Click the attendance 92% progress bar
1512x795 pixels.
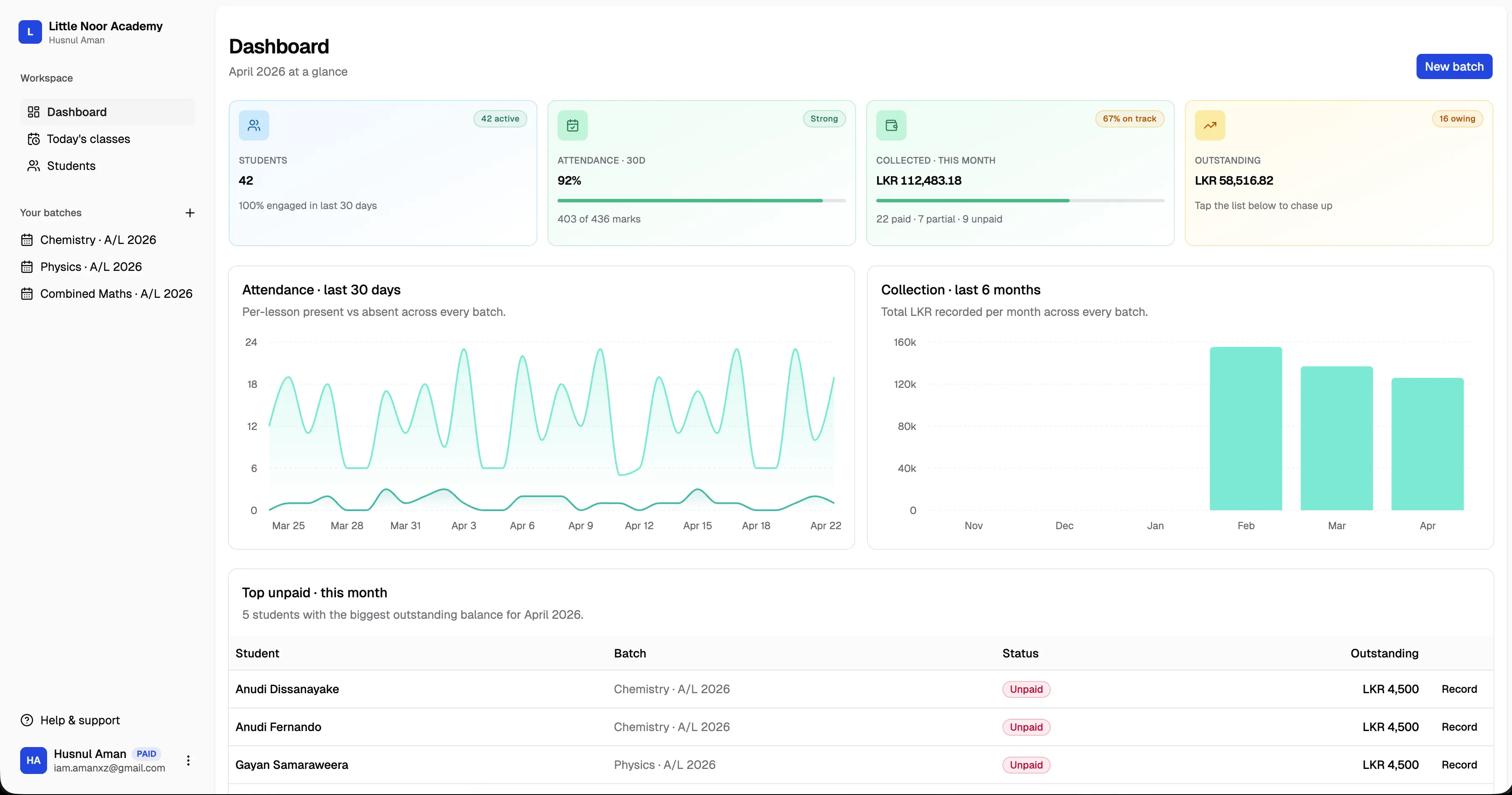(701, 201)
